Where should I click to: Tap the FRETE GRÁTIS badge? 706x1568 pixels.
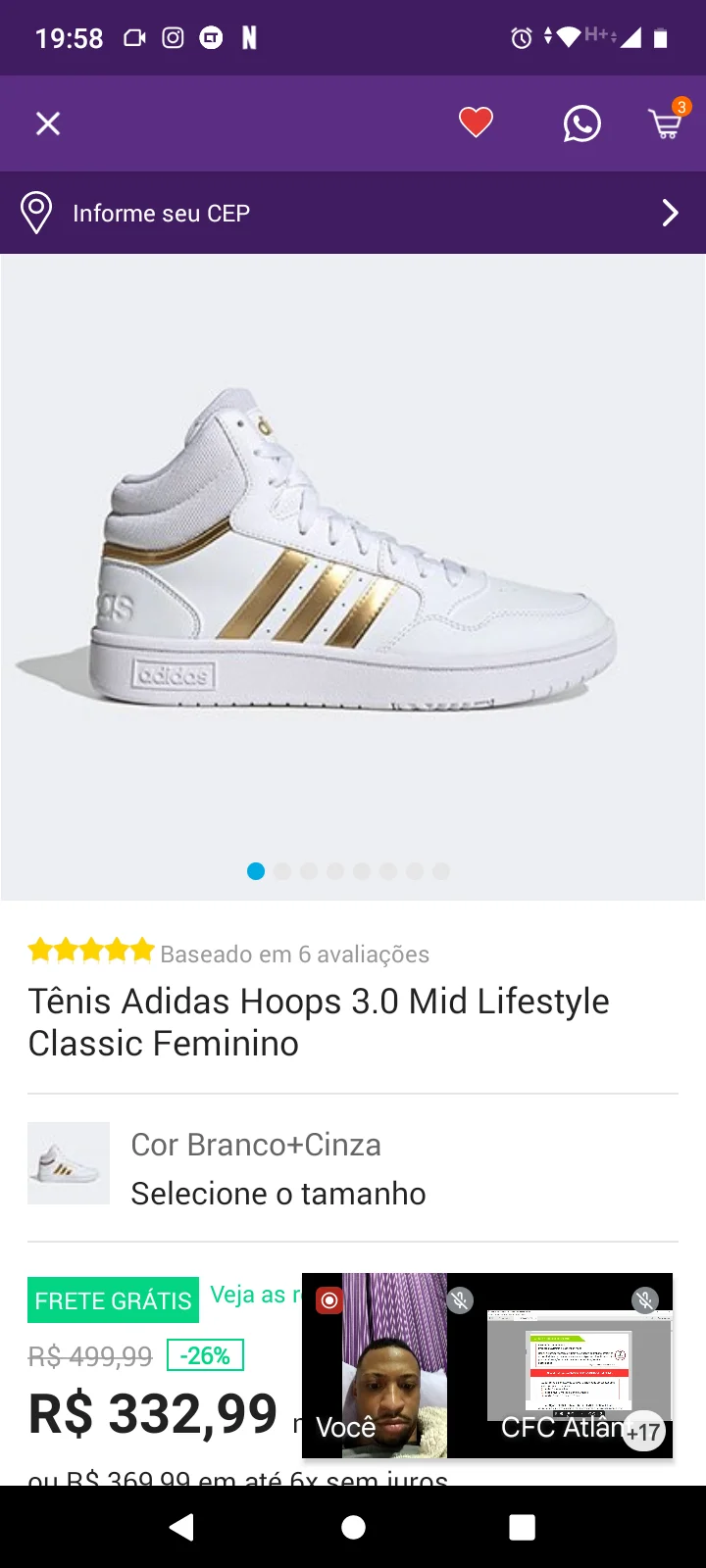pyautogui.click(x=113, y=1300)
